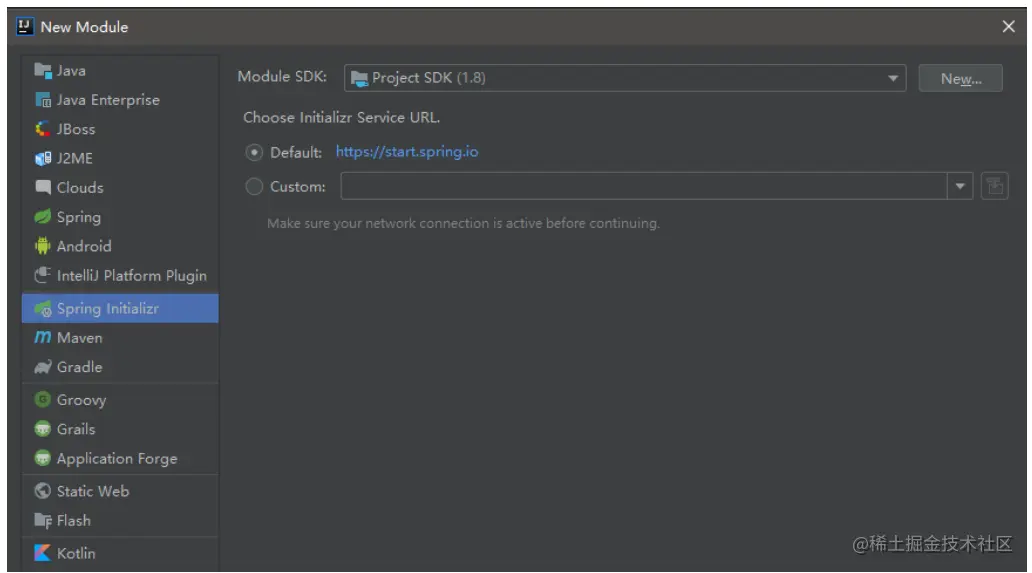Click the Gradle elephant icon

43,367
